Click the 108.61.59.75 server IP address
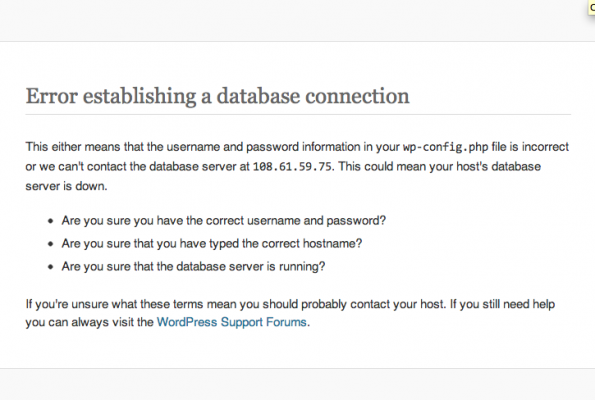The height and width of the screenshot is (400, 595). 292,167
